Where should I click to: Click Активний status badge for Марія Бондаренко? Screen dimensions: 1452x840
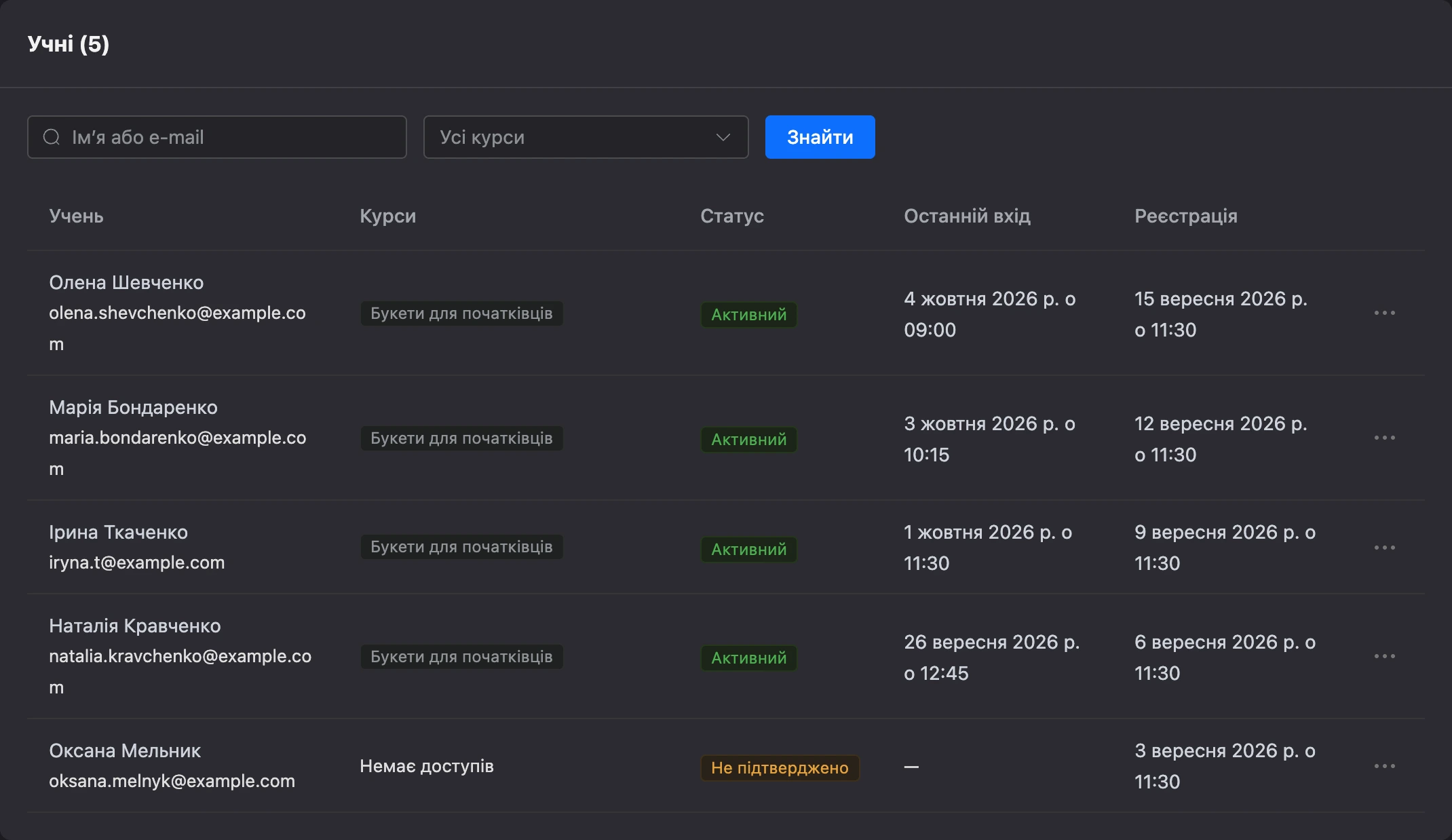pyautogui.click(x=748, y=440)
